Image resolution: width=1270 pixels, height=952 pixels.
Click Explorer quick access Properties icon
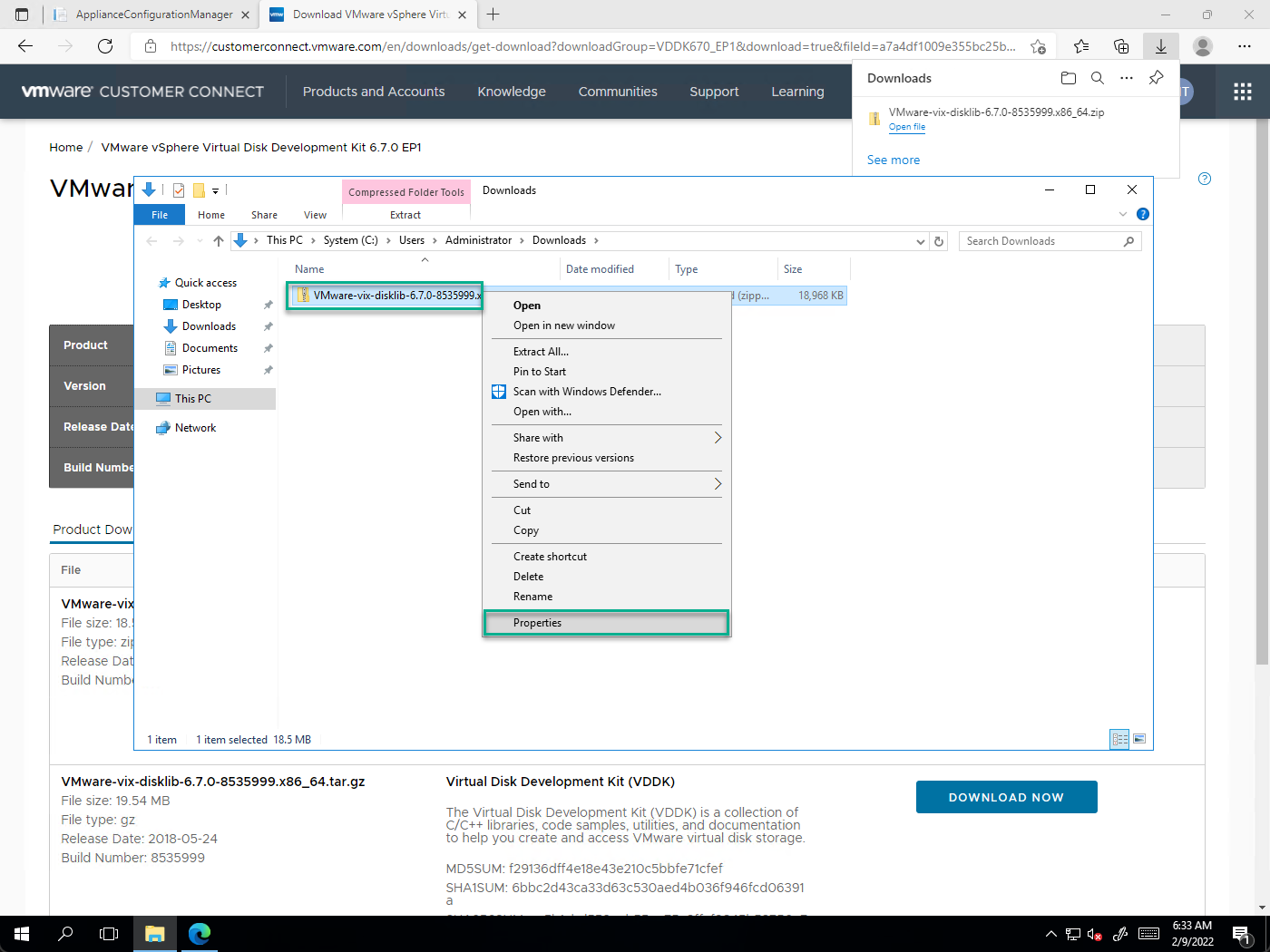[179, 190]
